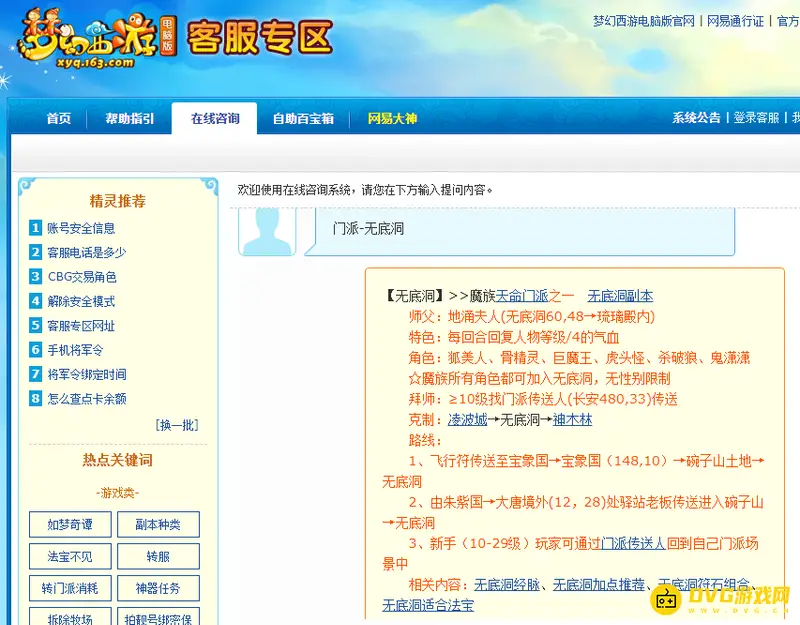This screenshot has width=800, height=625.
Task: Click number 7 icon beside 将军令绑定时间
Action: pos(35,374)
